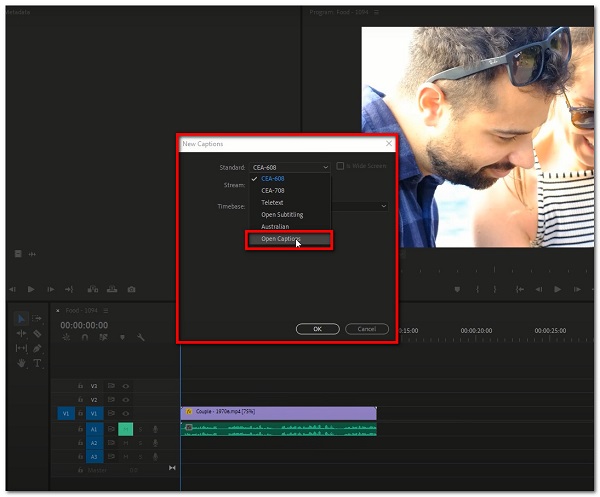Image resolution: width=600 pixels, height=497 pixels.
Task: Pick the CEA-708 option
Action: coord(273,190)
